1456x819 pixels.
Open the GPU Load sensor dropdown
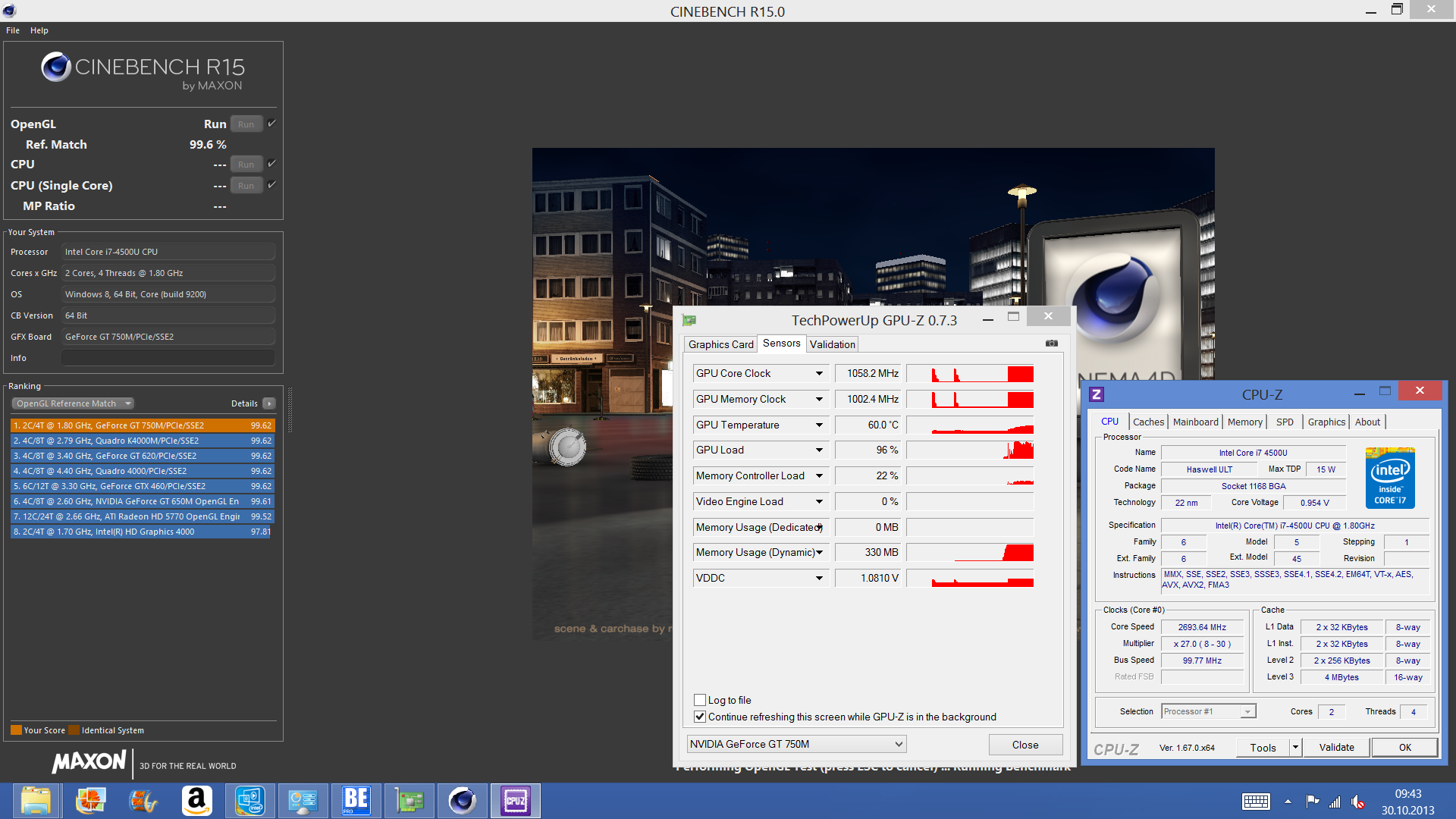point(819,450)
